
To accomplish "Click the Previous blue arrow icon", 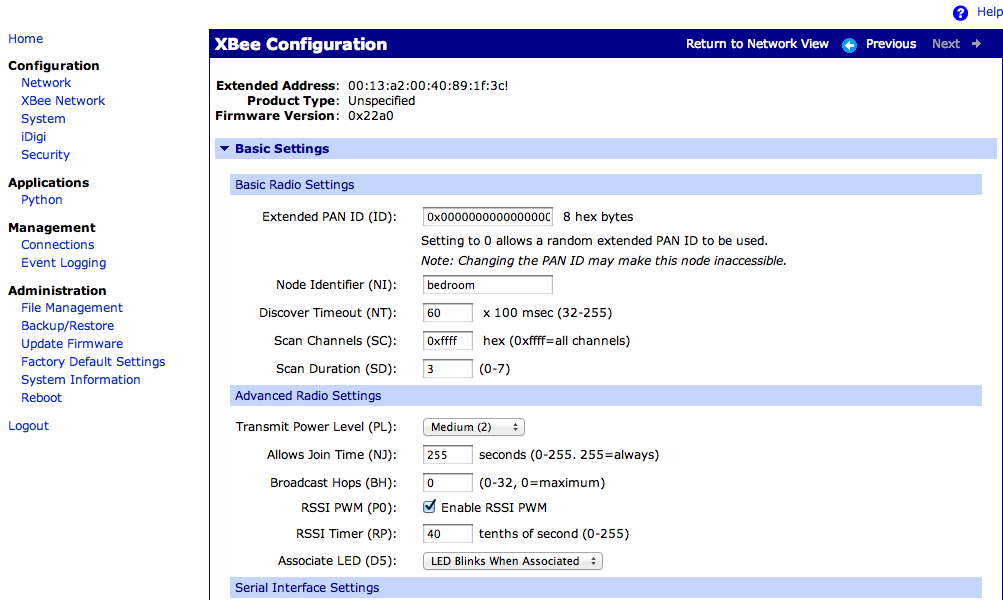I will 849,45.
